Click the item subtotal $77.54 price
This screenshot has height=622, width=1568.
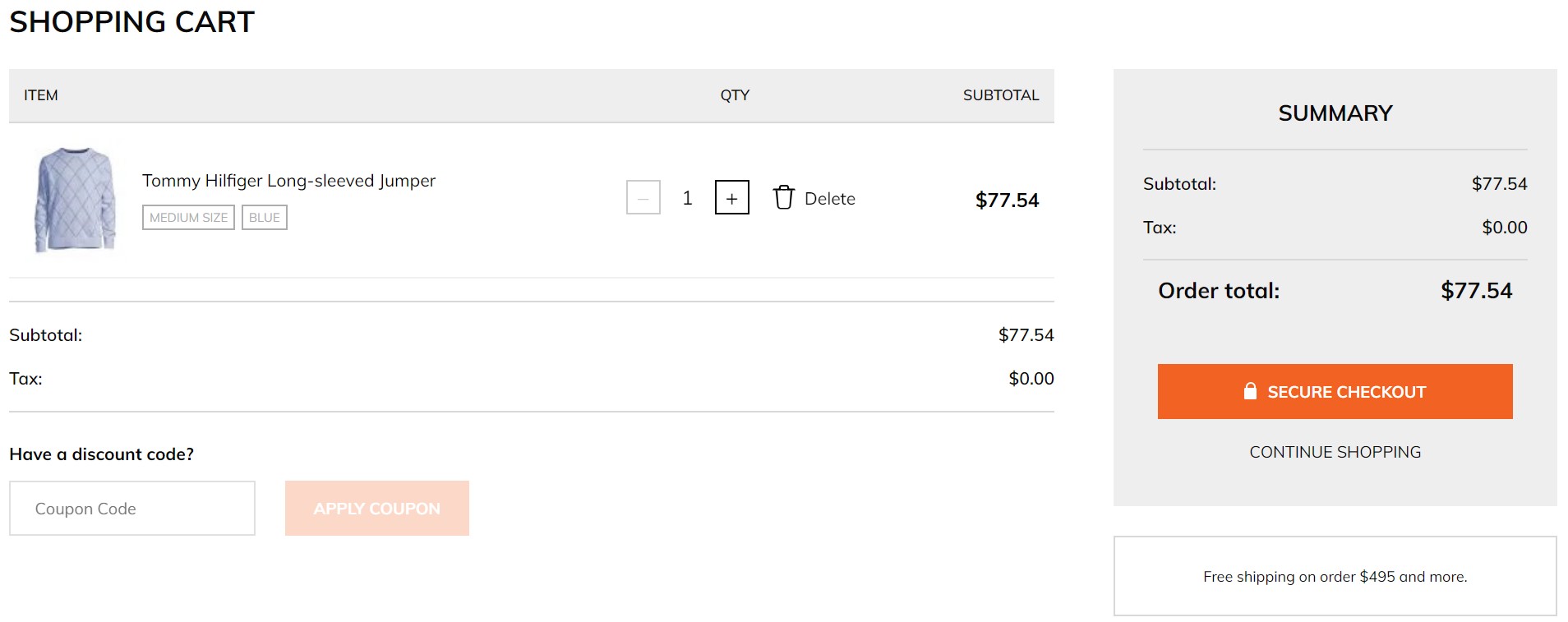pyautogui.click(x=1007, y=200)
